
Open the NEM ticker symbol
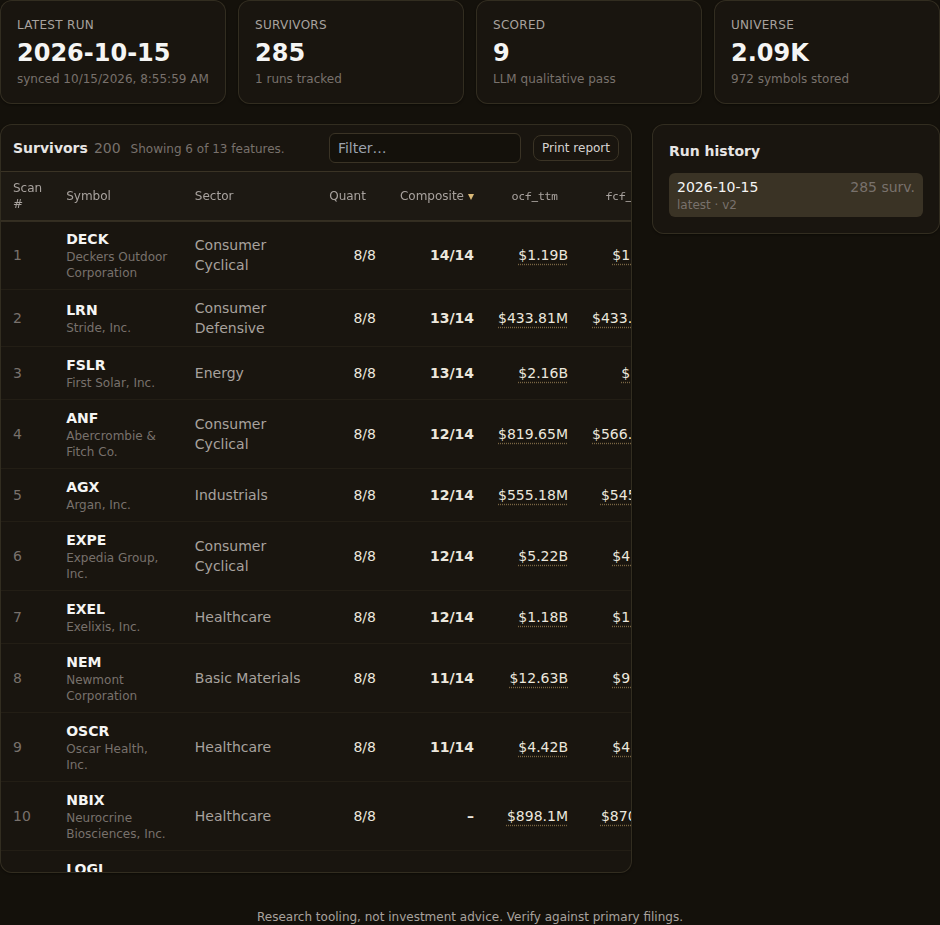coord(83,662)
